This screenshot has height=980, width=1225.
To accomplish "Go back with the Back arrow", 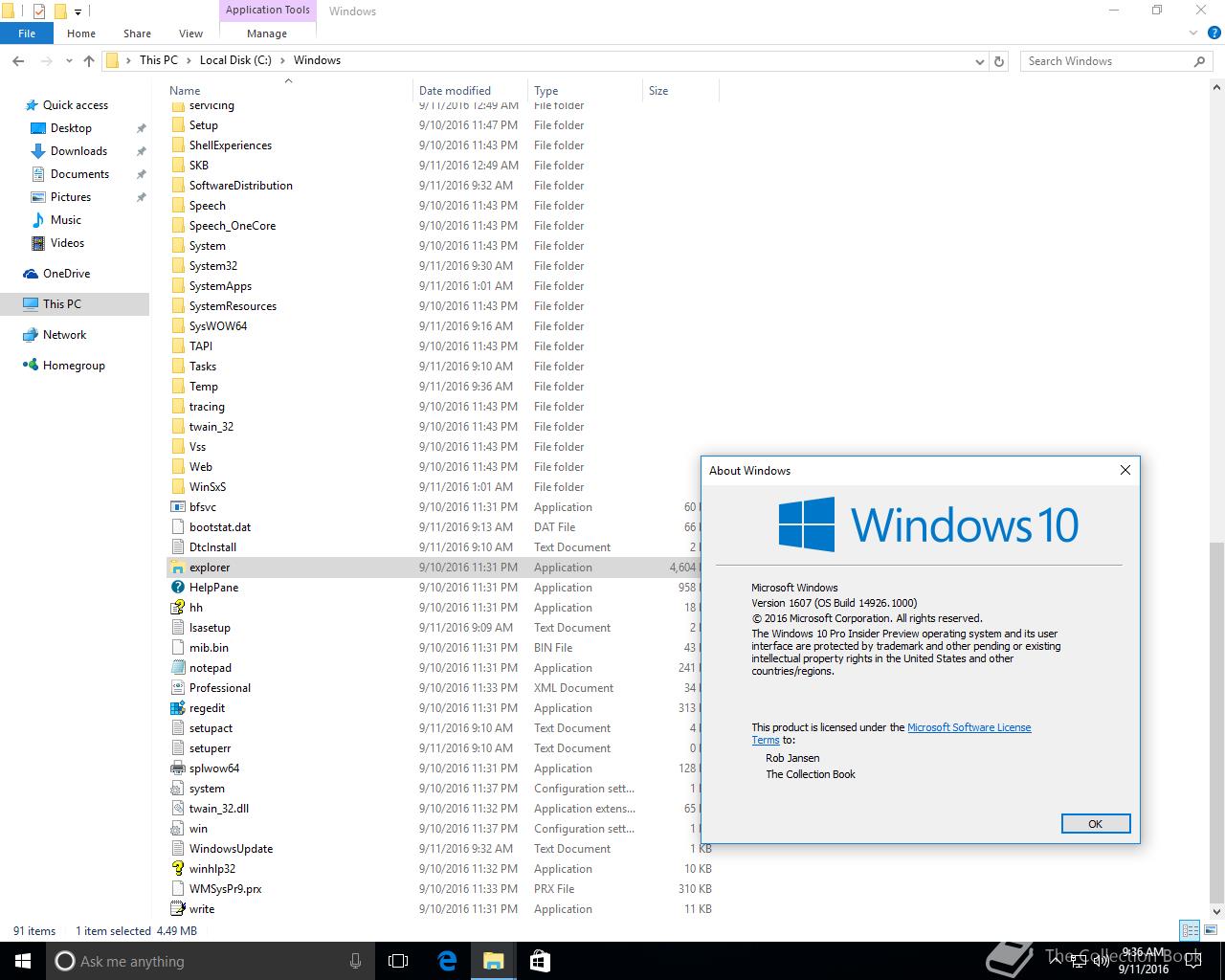I will pyautogui.click(x=18, y=60).
